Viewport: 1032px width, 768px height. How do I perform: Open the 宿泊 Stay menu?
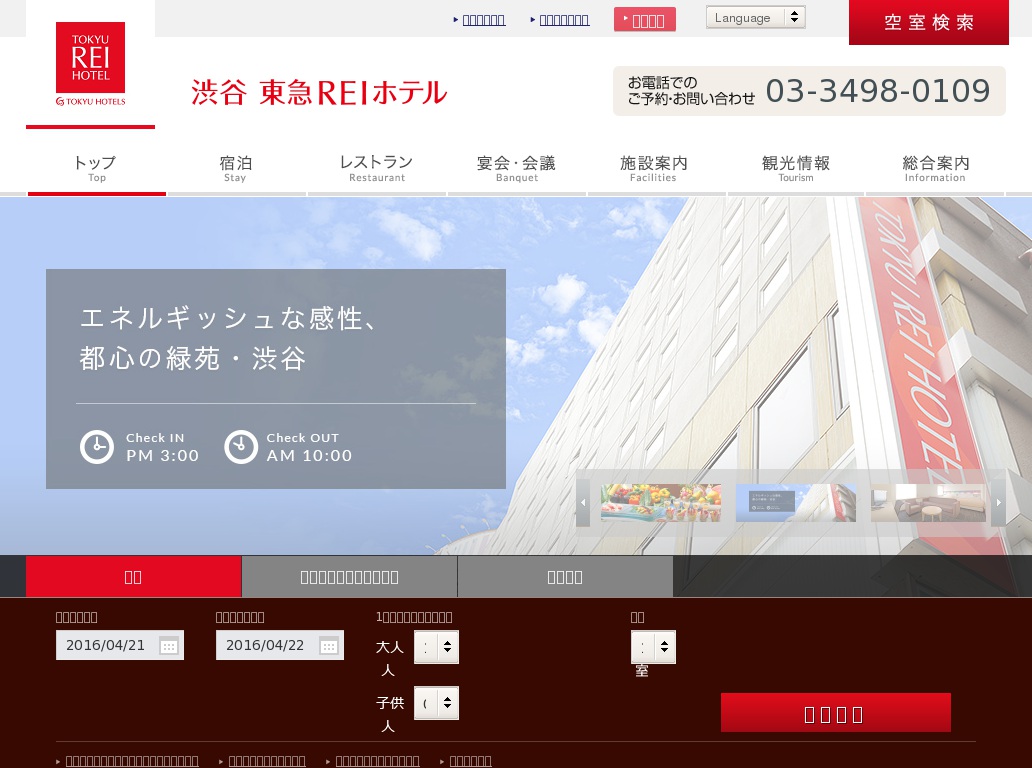pos(236,168)
